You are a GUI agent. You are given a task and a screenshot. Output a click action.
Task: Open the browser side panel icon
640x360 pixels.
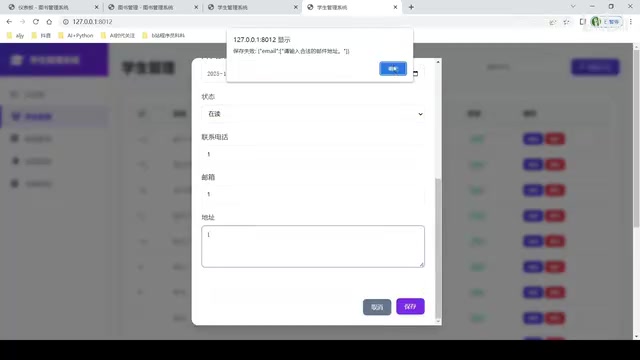pos(582,22)
